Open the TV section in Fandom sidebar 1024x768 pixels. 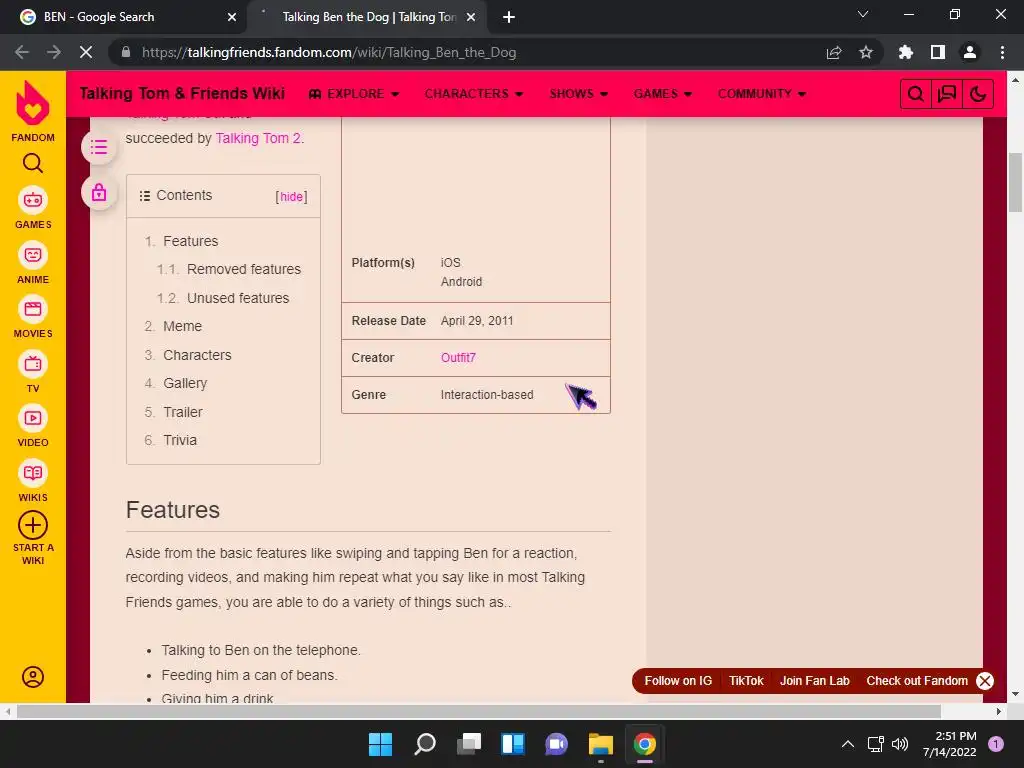coord(33,372)
